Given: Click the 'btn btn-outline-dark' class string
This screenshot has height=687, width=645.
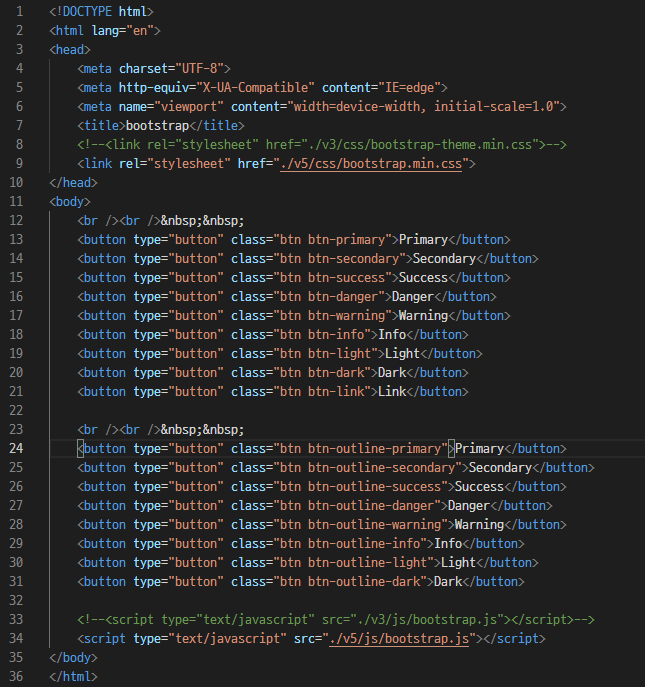Looking at the screenshot, I should 350,581.
